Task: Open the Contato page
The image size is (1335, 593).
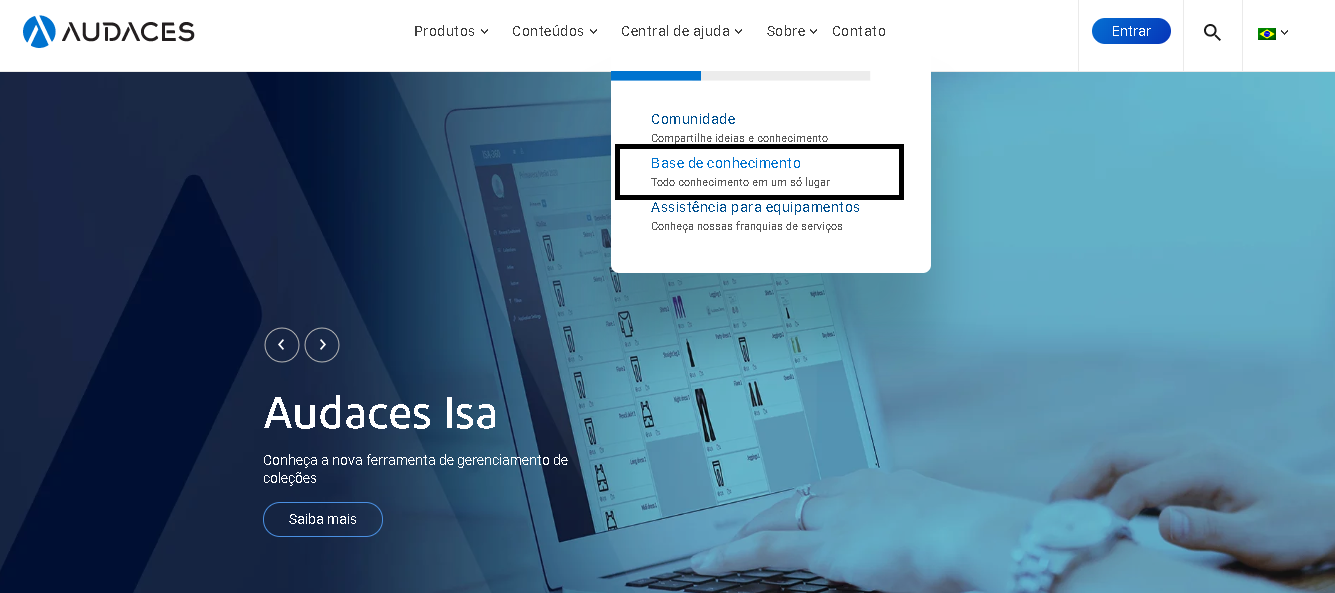Action: tap(859, 31)
